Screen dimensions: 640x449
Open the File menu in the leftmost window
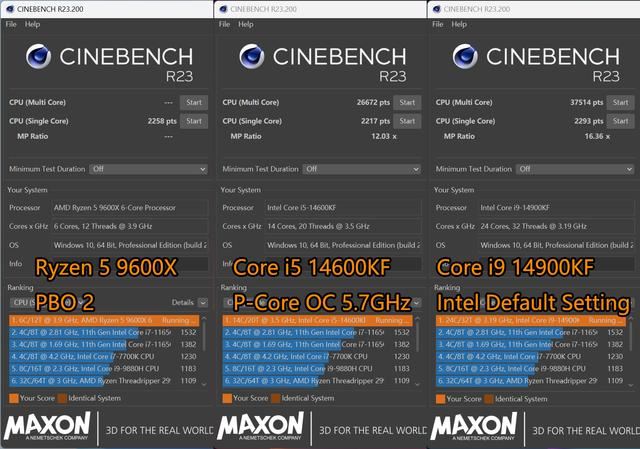click(x=11, y=23)
